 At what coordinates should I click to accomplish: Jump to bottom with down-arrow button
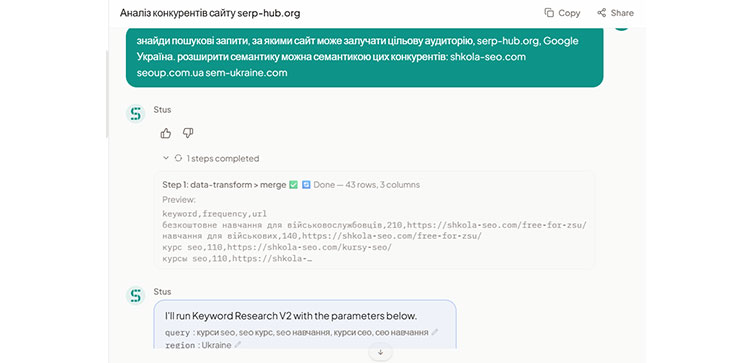coord(381,352)
